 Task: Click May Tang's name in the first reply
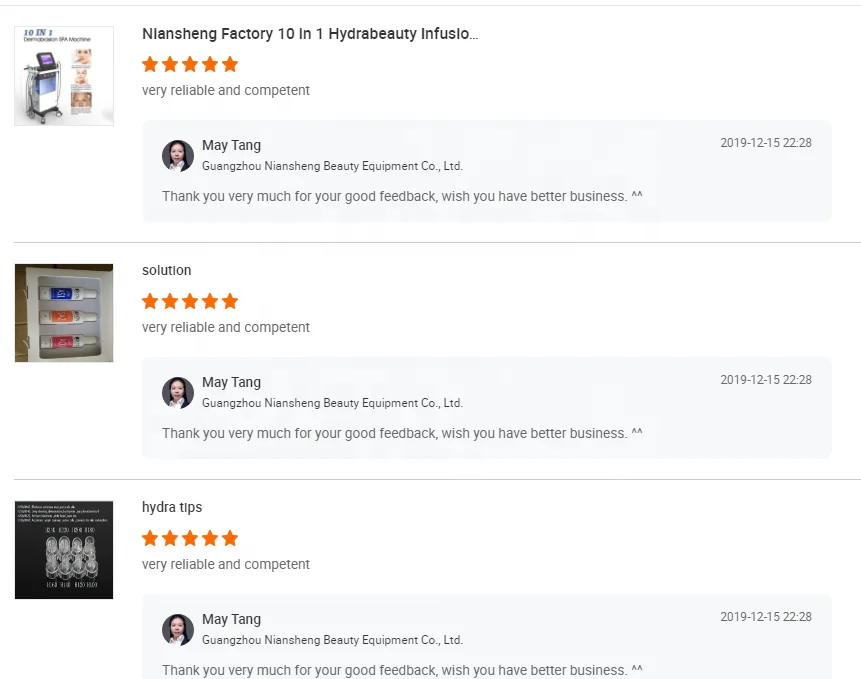coord(231,146)
